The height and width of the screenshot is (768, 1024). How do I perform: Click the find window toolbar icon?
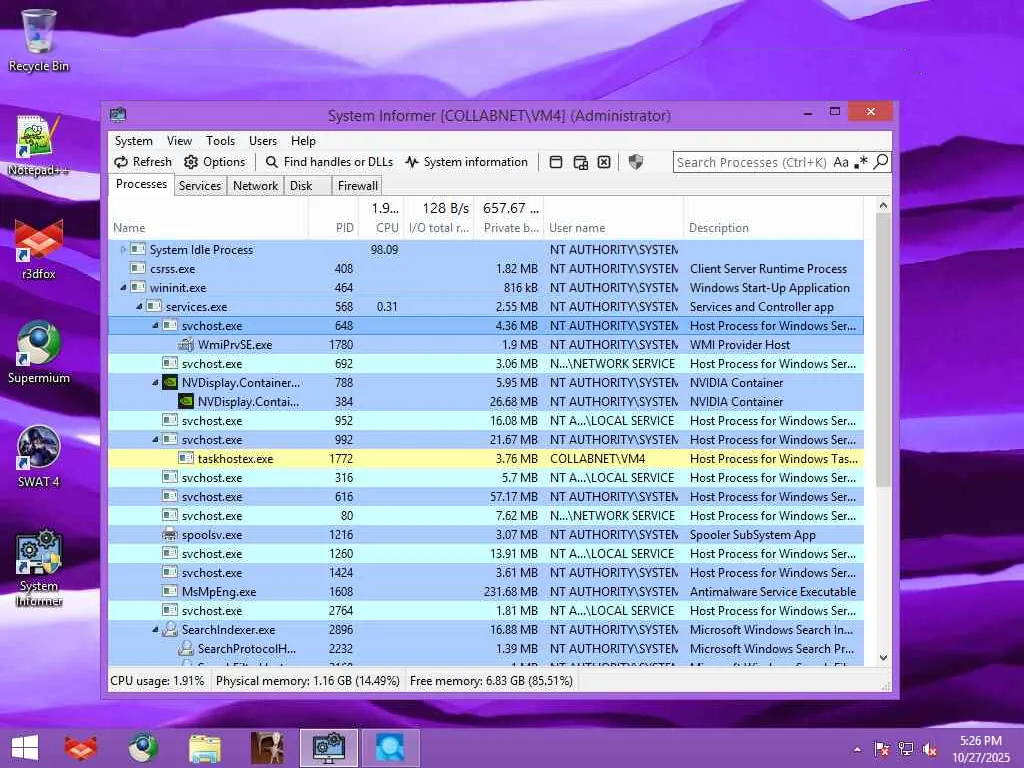pos(556,162)
